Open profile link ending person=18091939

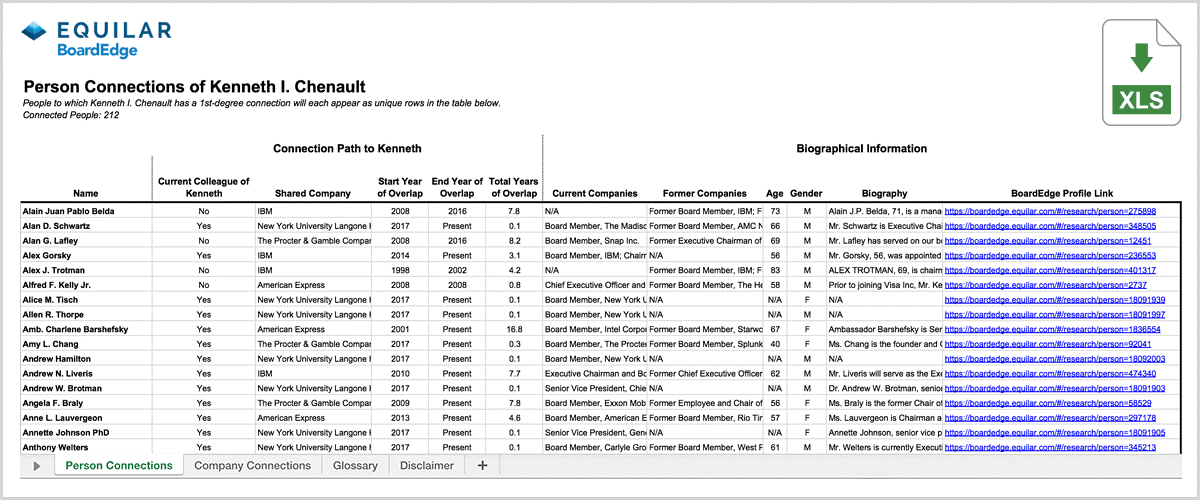point(1055,300)
